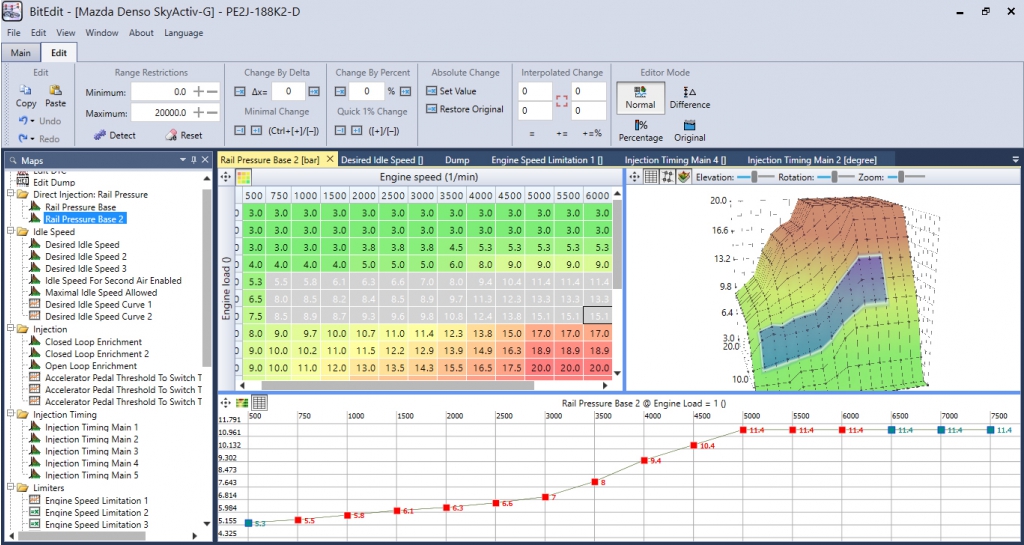Click Reset range restrictions button

(184, 135)
